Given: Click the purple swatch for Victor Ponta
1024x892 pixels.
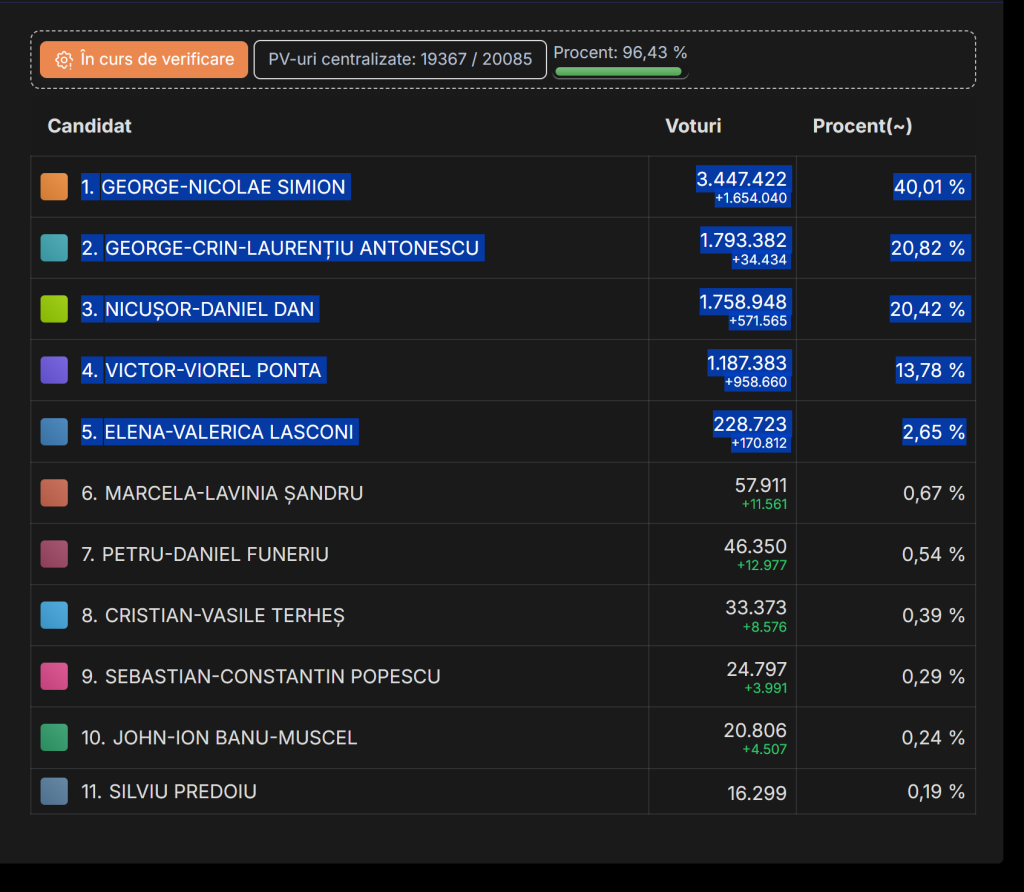Looking at the screenshot, I should (x=54, y=370).
